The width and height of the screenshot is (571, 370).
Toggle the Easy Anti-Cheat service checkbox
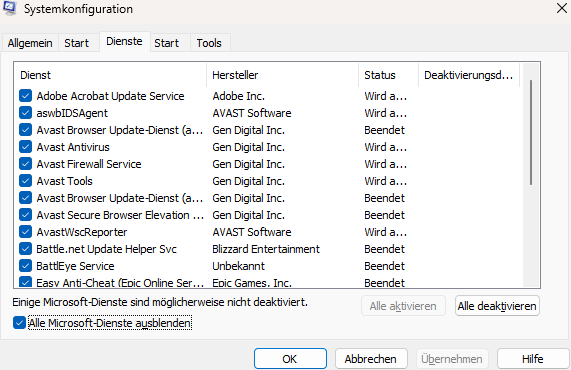[x=25, y=282]
